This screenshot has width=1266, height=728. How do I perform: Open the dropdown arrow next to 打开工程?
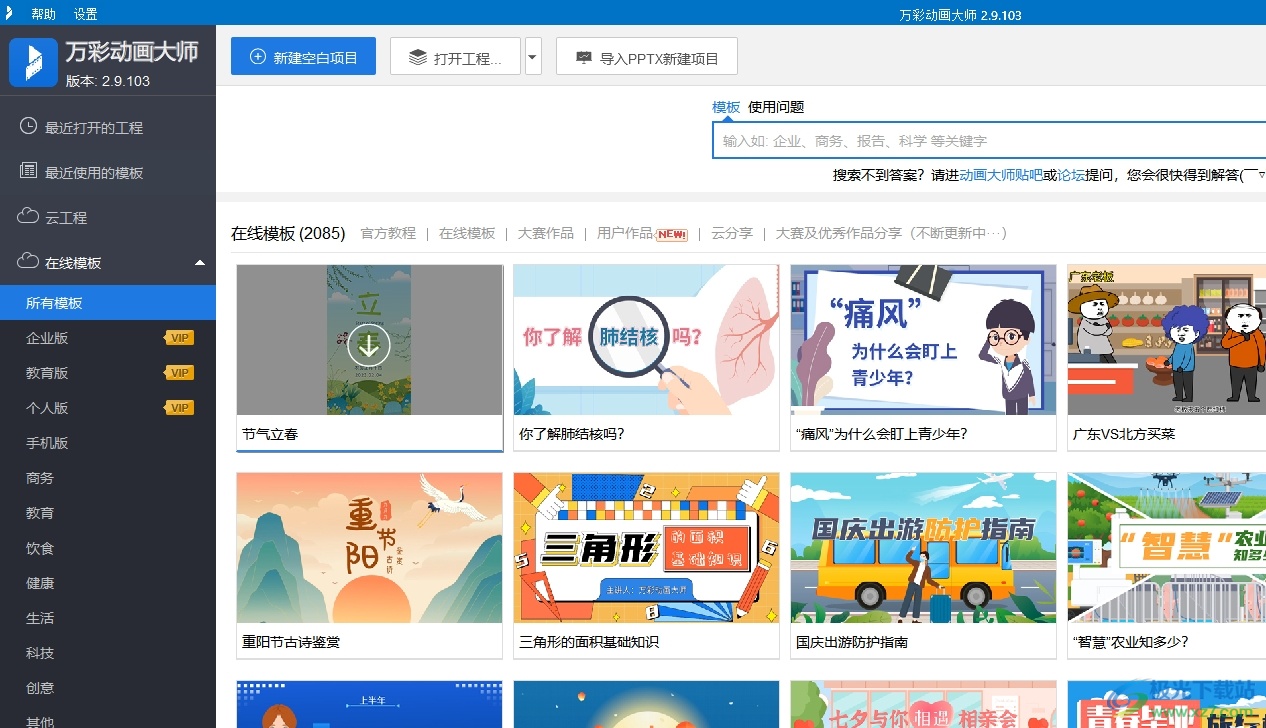(533, 57)
